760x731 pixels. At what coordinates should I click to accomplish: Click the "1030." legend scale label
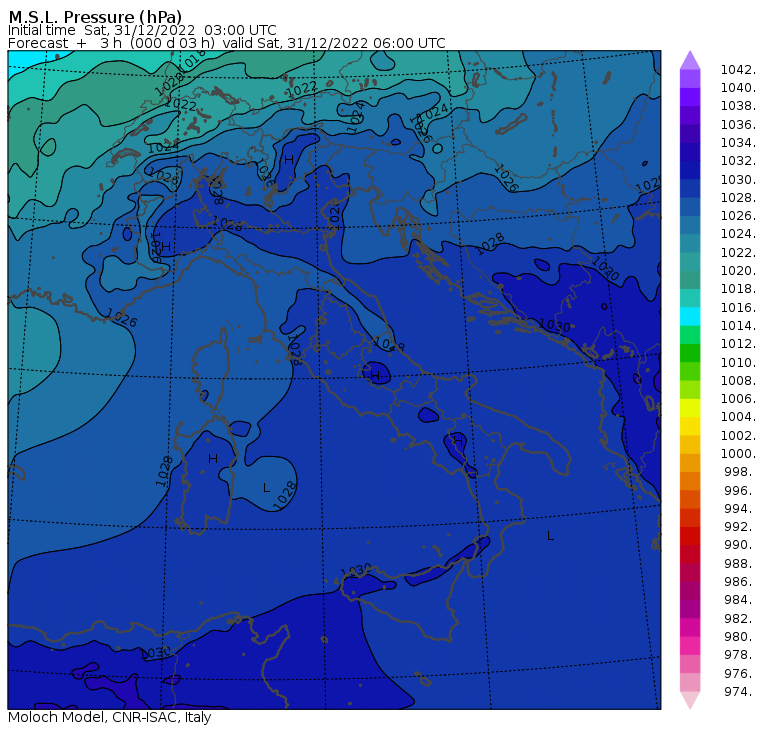738,179
